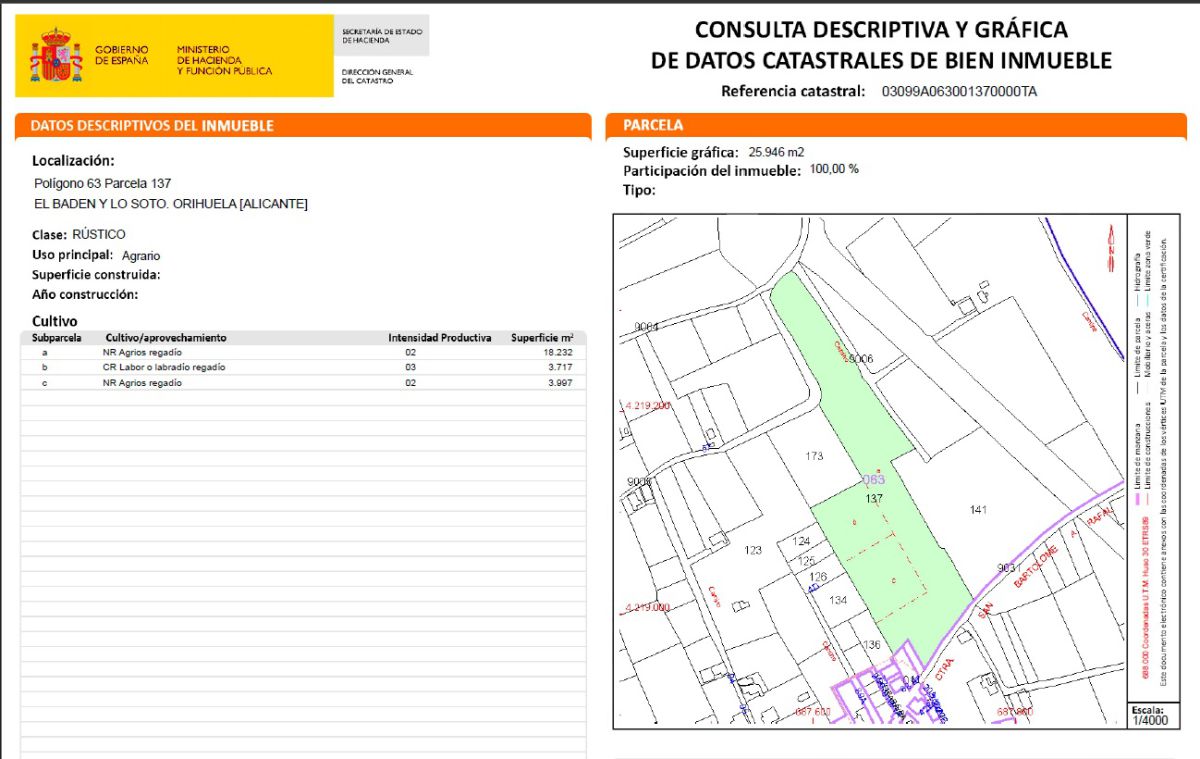Screen dimensions: 1200x759
Task: Click the 'Agrario' main use value
Action: pyautogui.click(x=141, y=256)
